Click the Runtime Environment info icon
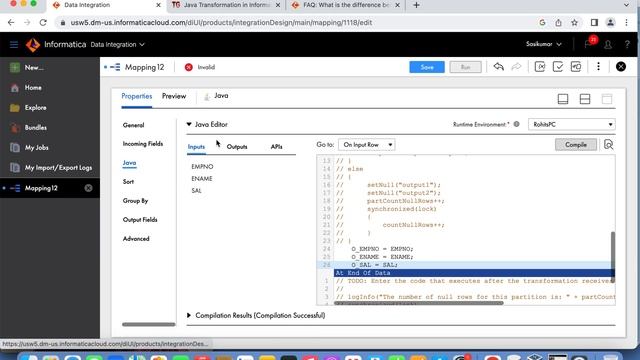Viewport: 640px width, 360px height. click(516, 124)
